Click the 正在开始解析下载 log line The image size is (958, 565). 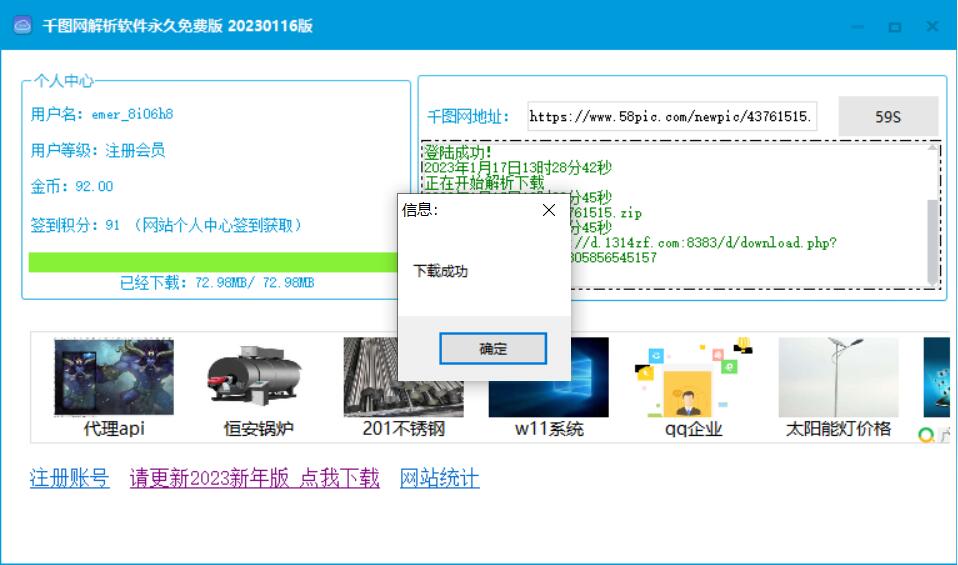tap(484, 183)
